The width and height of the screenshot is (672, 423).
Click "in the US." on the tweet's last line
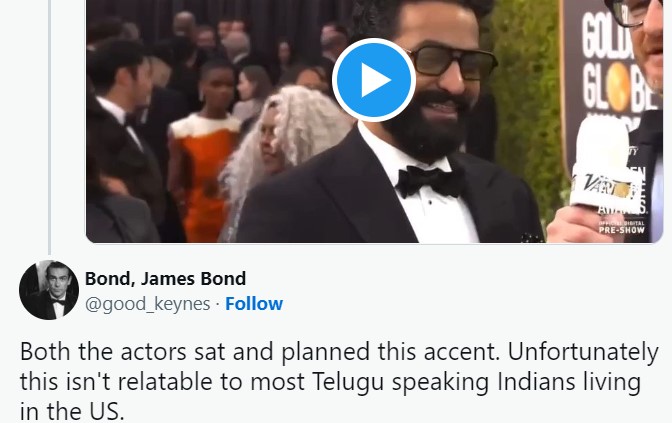point(72,411)
